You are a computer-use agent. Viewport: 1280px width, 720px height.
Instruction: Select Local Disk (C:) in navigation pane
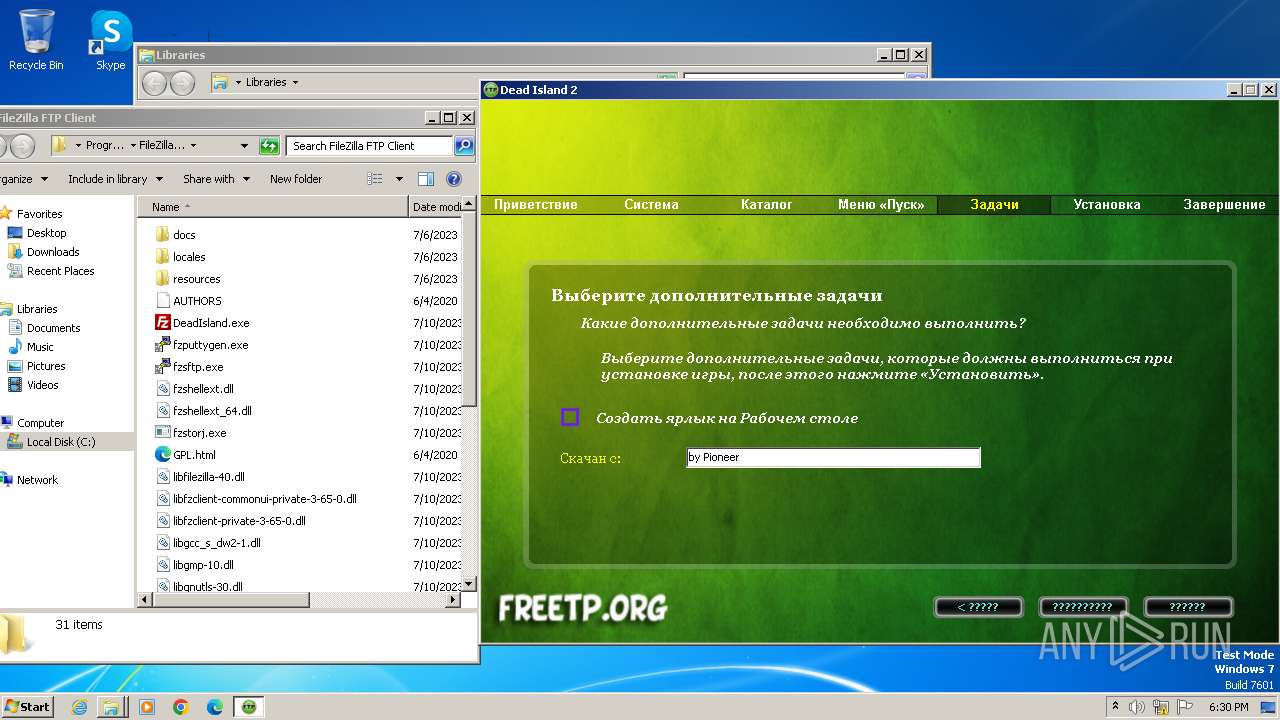tap(61, 442)
